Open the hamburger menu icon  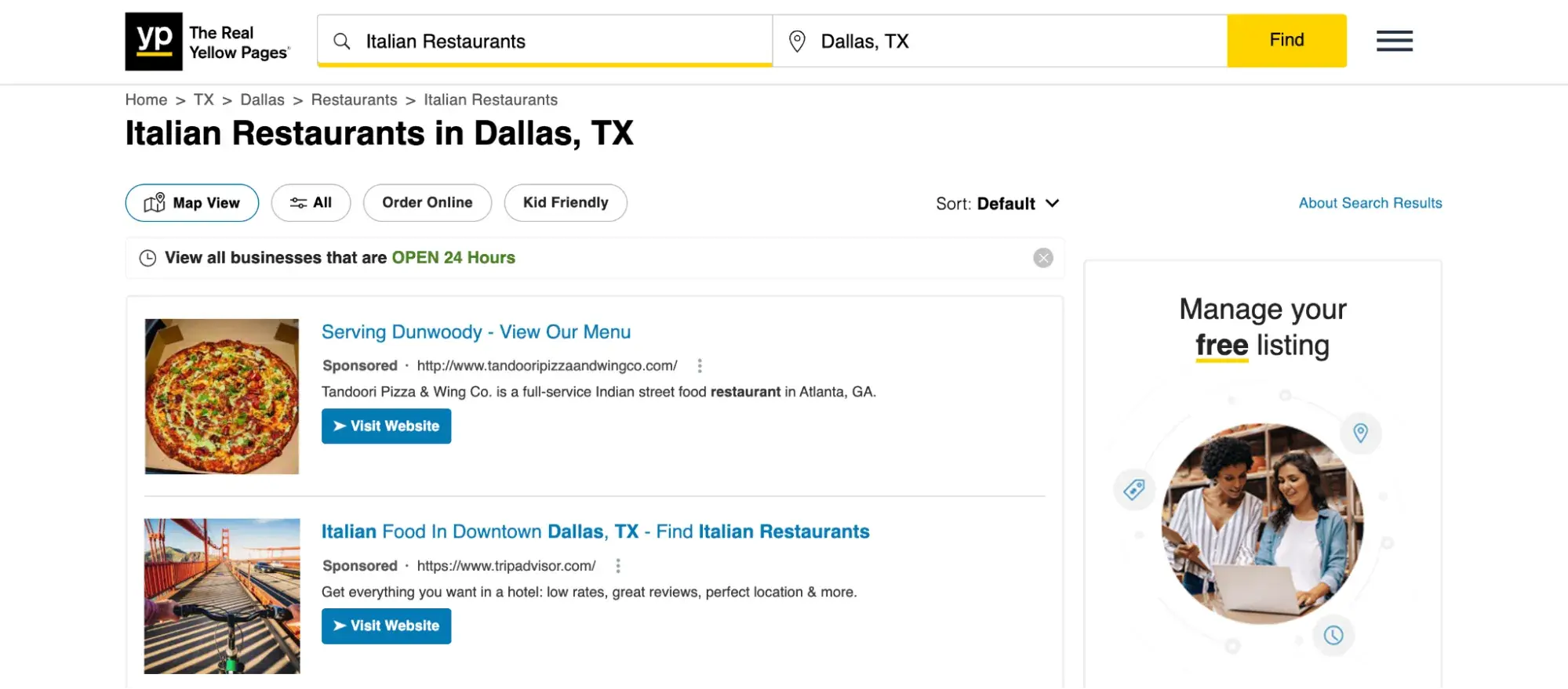[x=1394, y=41]
